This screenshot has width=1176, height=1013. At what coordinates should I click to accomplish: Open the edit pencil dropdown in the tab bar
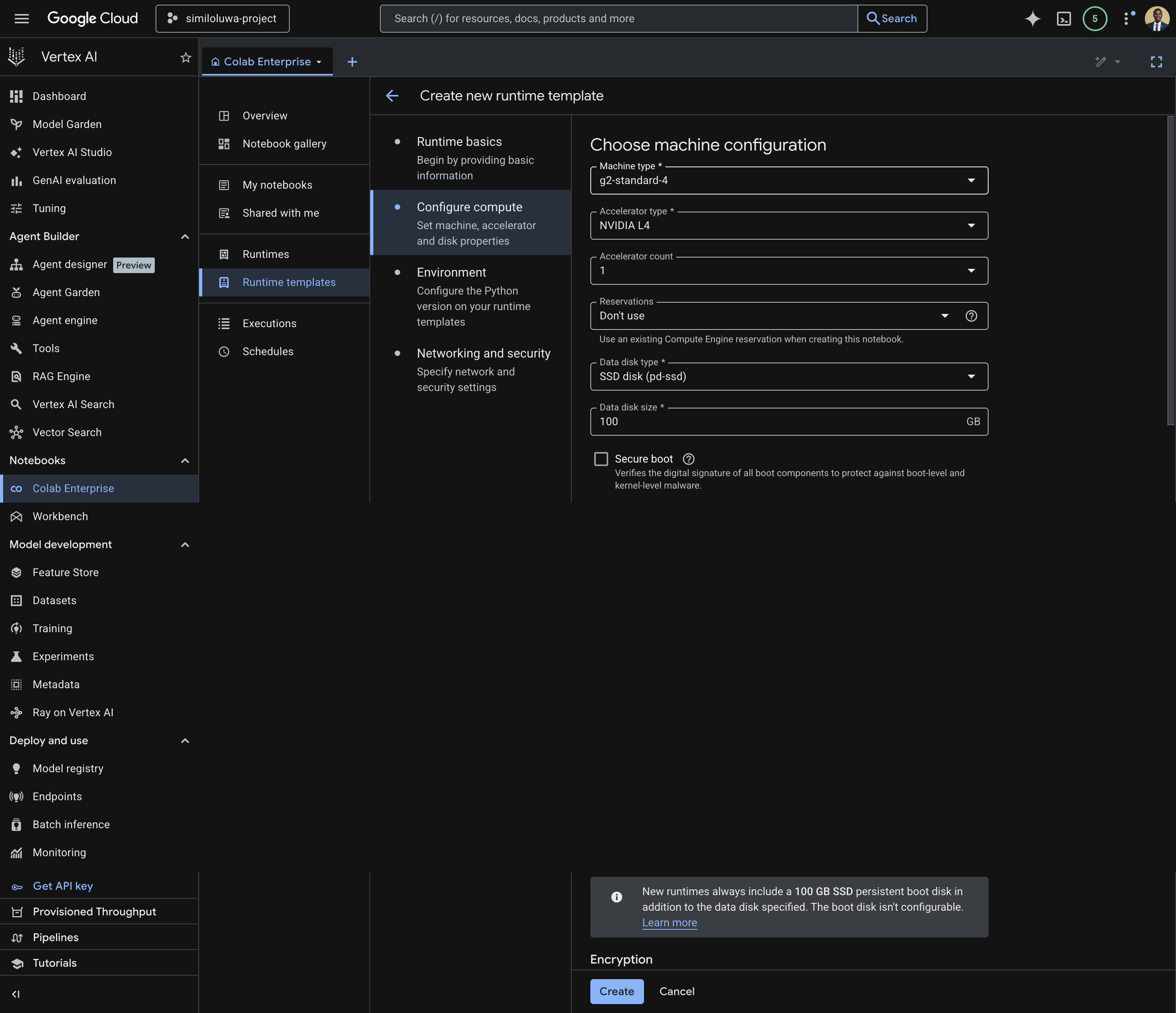tap(1107, 62)
